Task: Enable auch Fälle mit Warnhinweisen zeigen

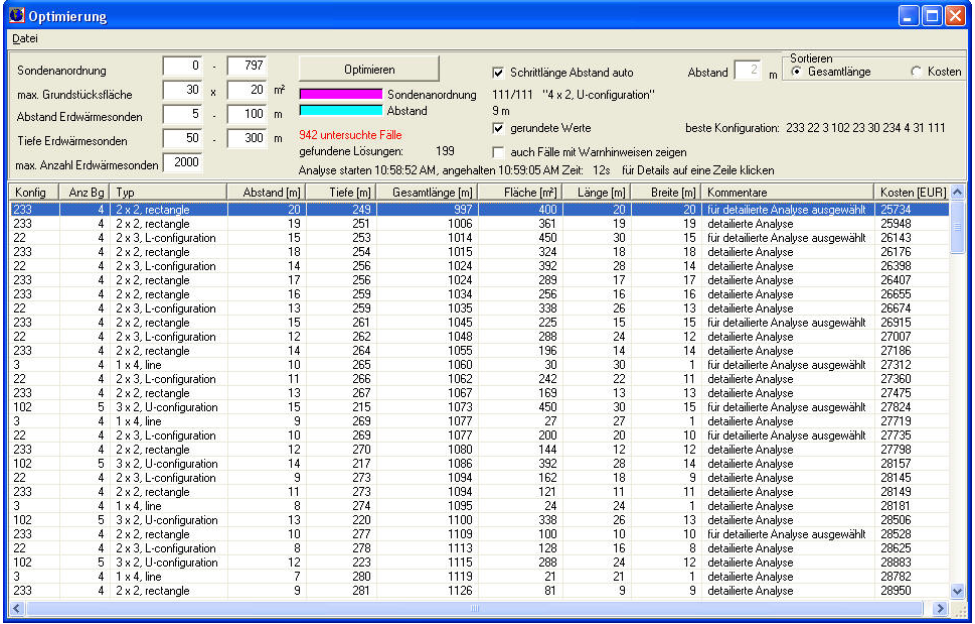Action: pyautogui.click(x=498, y=152)
